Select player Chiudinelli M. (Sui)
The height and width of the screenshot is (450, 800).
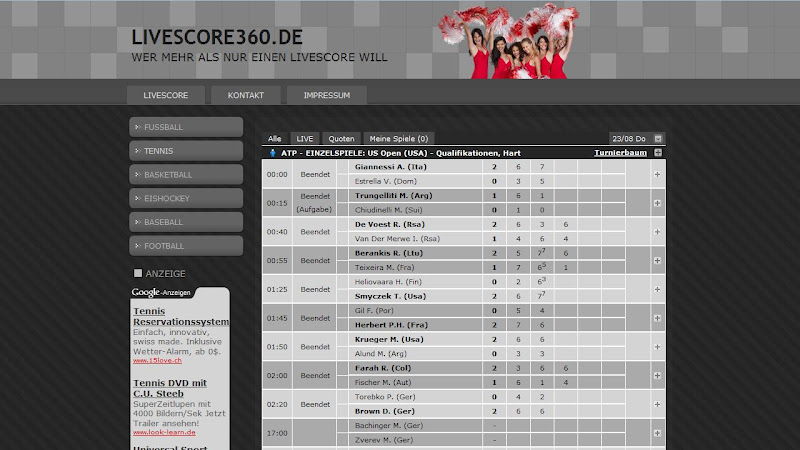point(391,210)
